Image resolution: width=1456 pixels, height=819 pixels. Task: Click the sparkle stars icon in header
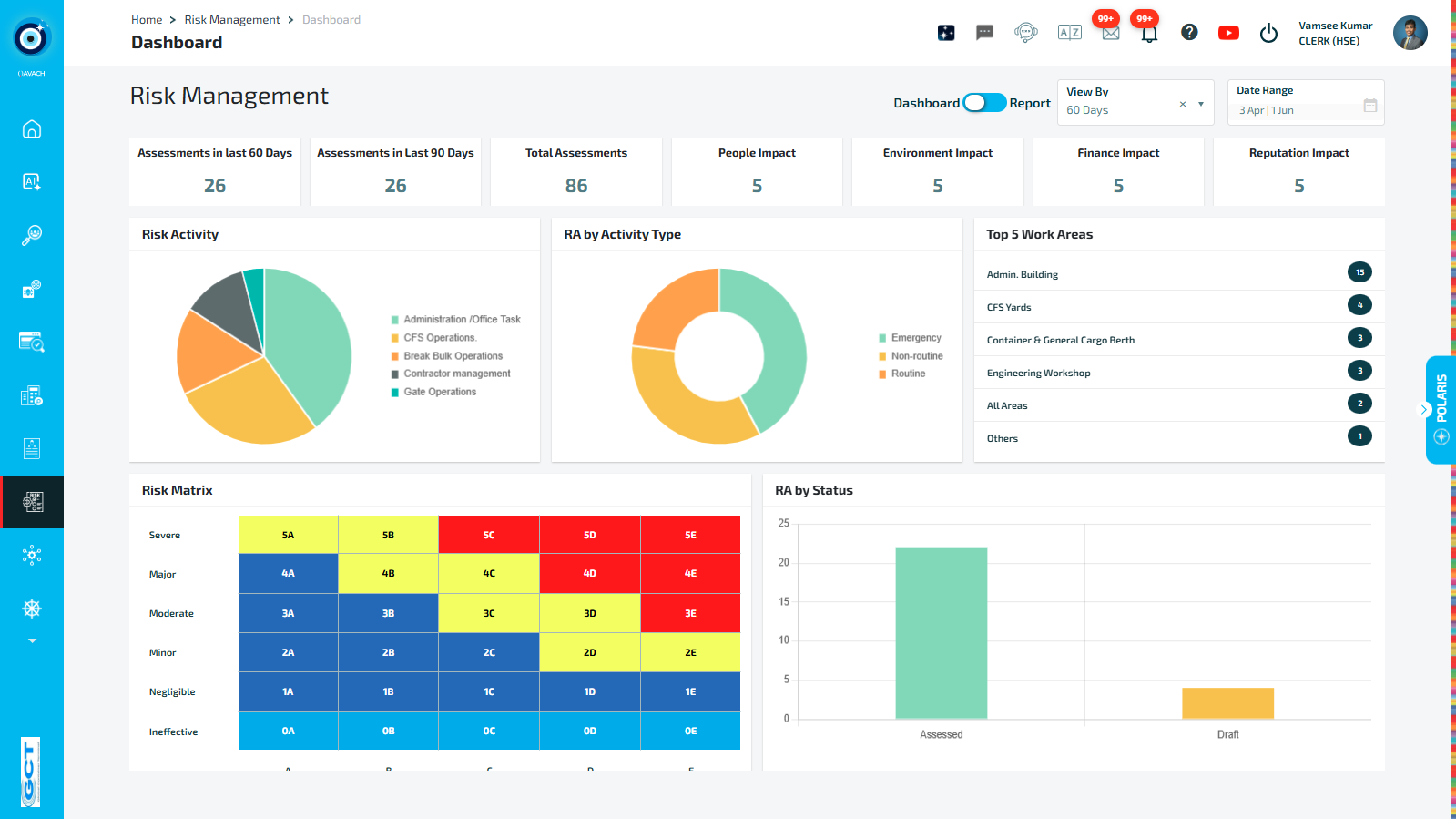tap(946, 33)
